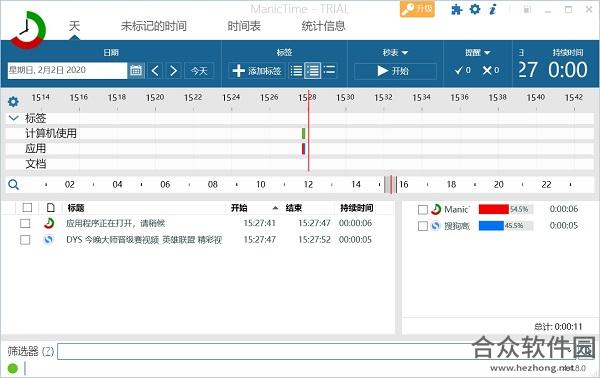600x378 pixels.
Task: Click the red Manic usage bar
Action: point(494,209)
